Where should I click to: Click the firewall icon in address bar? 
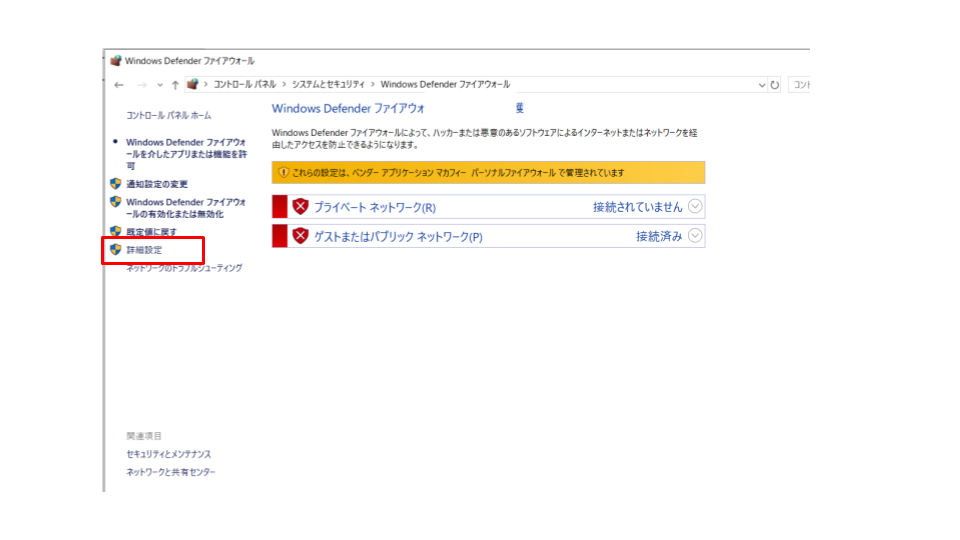[x=192, y=84]
